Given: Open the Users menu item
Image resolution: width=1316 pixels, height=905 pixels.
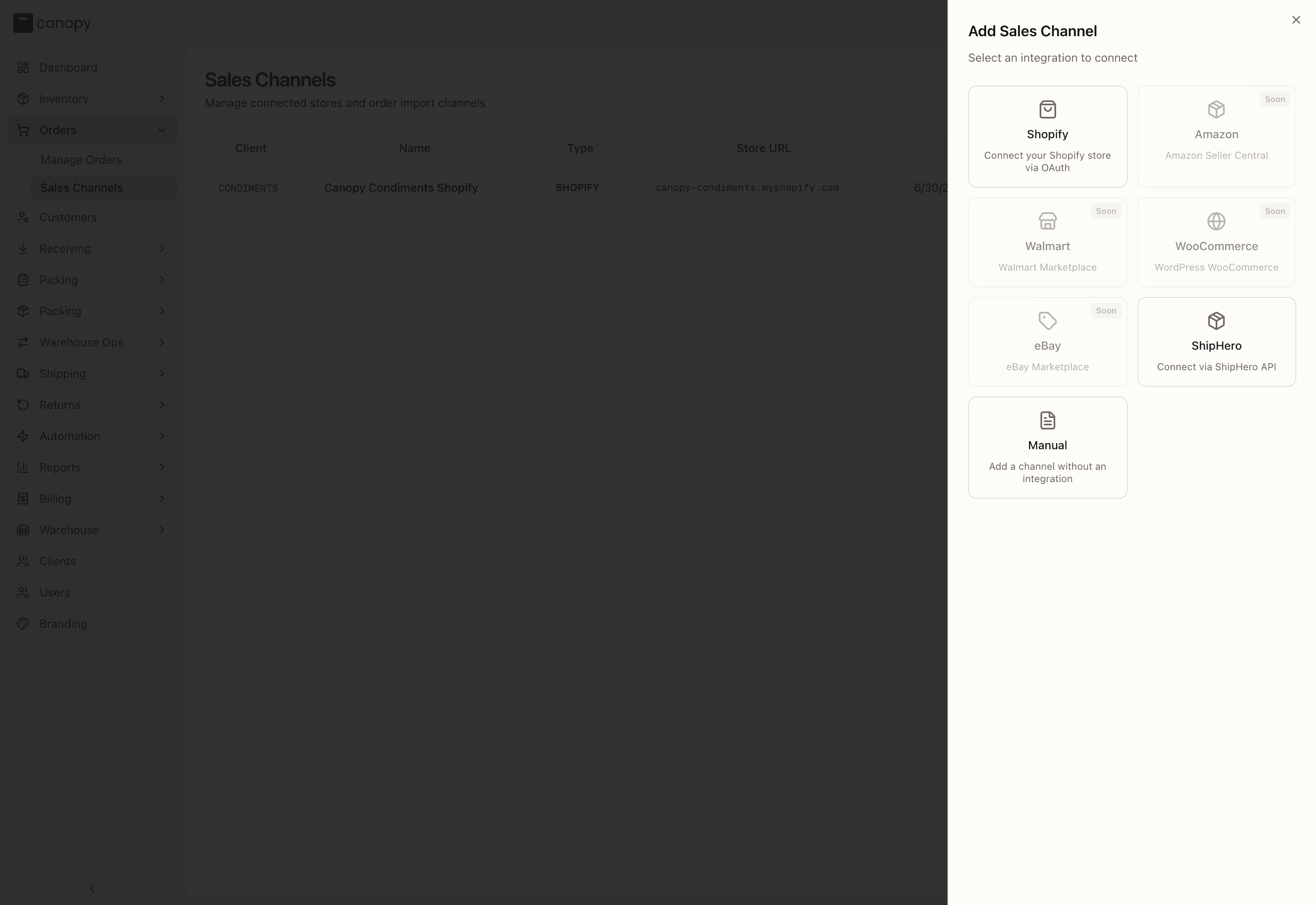Looking at the screenshot, I should point(92,592).
